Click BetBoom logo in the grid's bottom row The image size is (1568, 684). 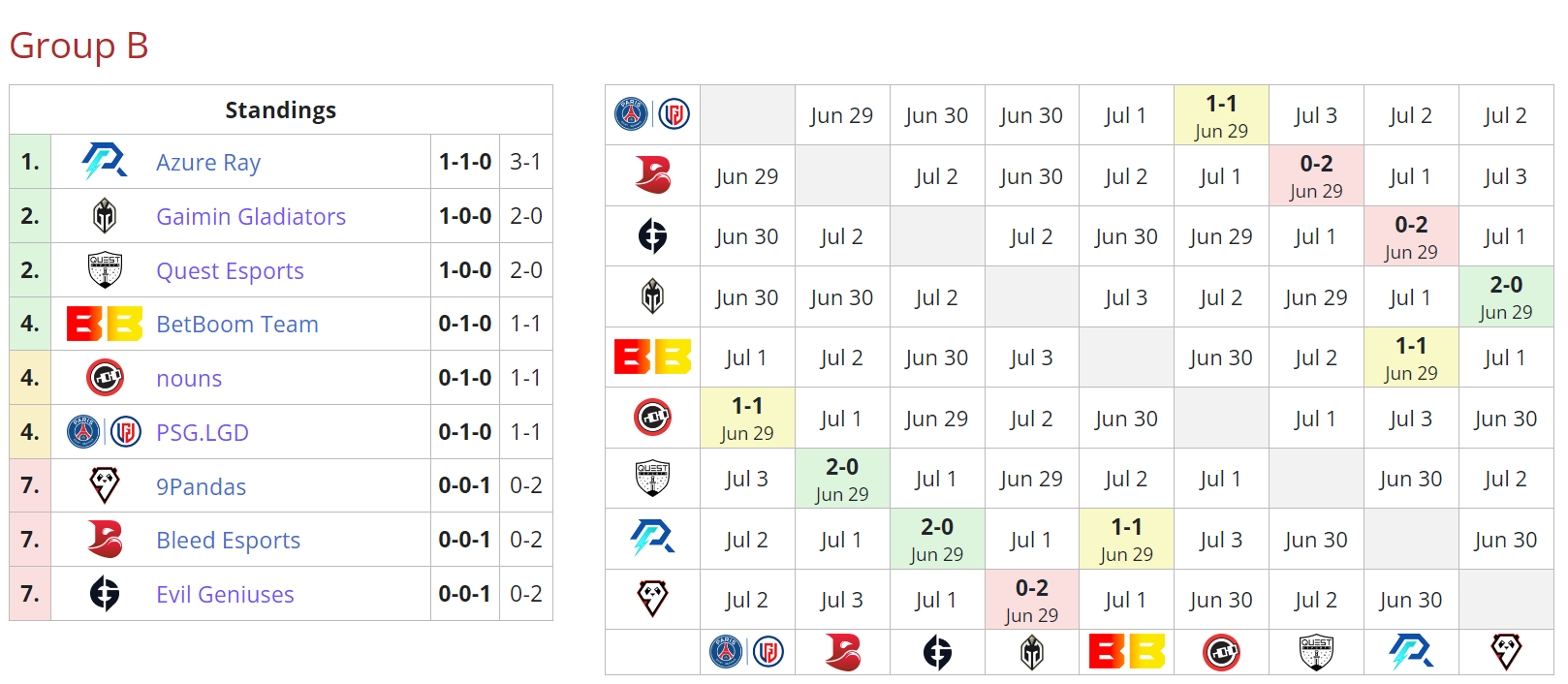pyautogui.click(x=1126, y=652)
